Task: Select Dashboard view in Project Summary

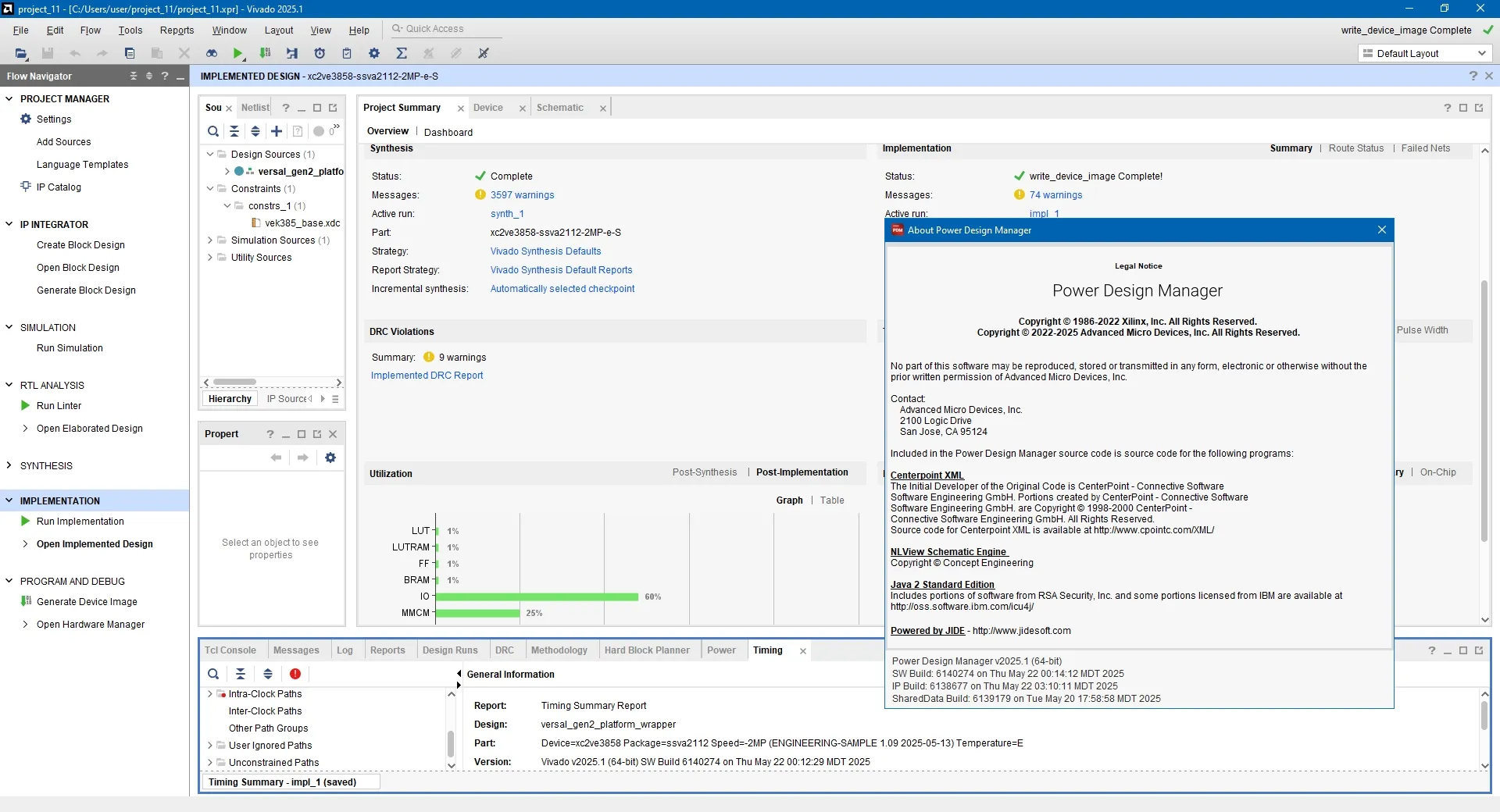Action: (x=448, y=132)
